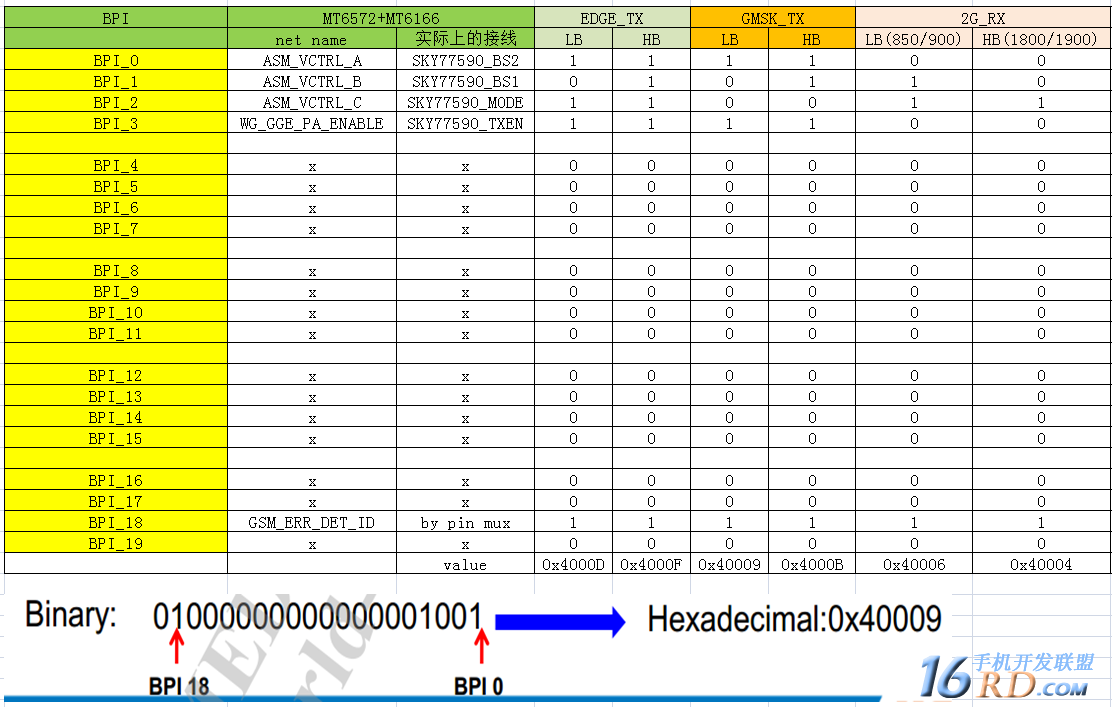
Task: Click the by pin mux cell
Action: (465, 523)
